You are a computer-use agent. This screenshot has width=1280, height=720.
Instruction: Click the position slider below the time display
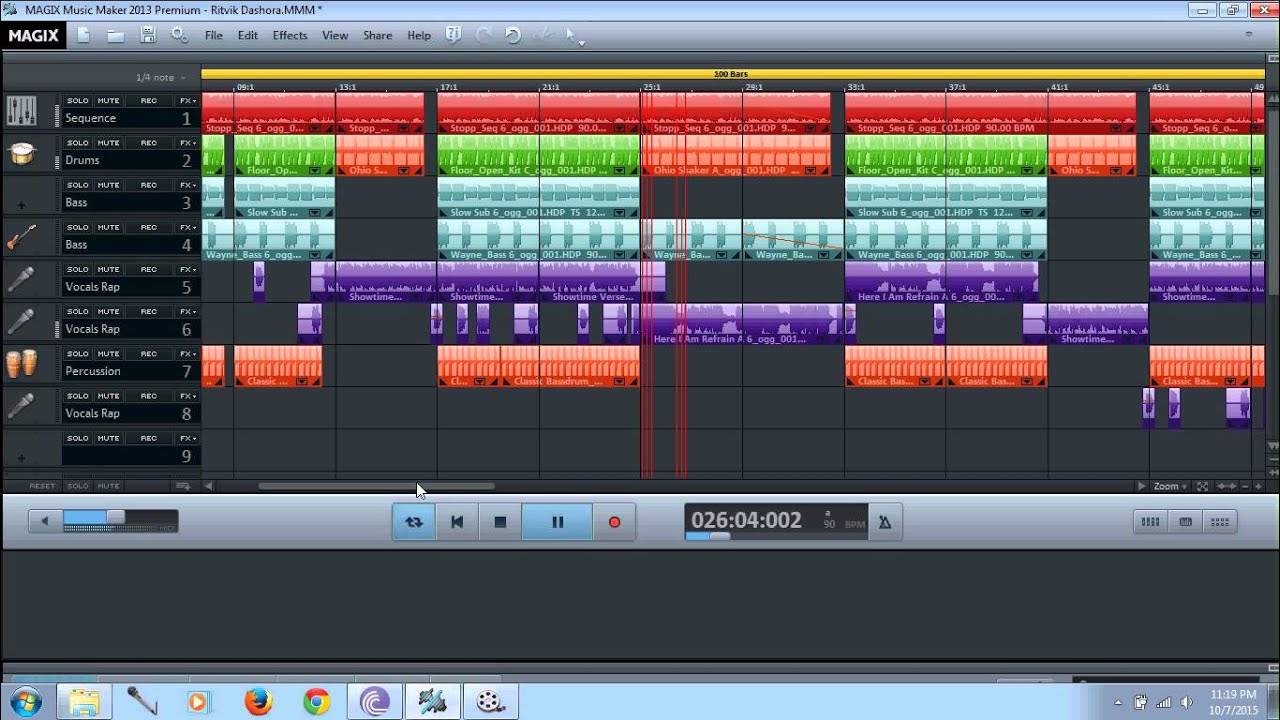point(720,536)
